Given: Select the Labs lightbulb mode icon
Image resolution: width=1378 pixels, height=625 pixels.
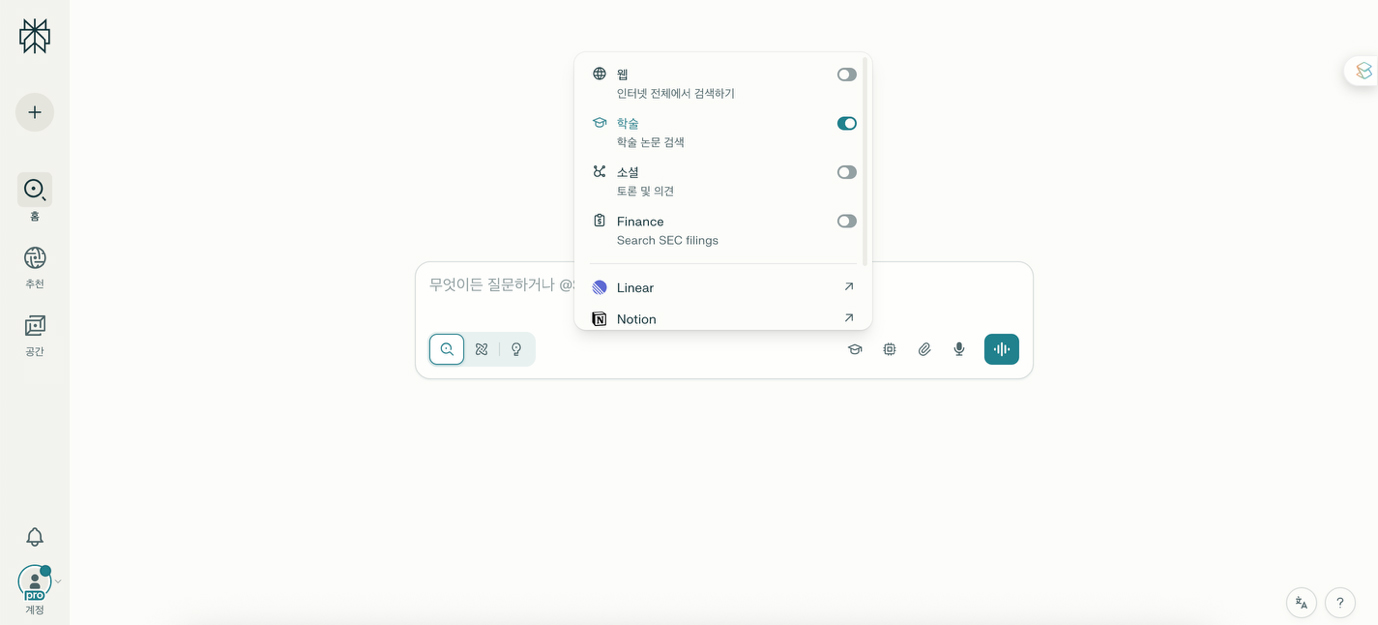Looking at the screenshot, I should click(x=516, y=349).
